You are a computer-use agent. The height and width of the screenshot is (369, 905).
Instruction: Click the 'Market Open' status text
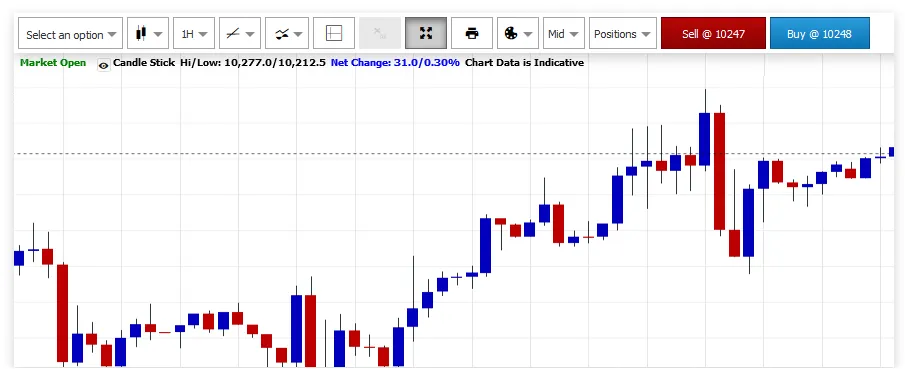[53, 62]
